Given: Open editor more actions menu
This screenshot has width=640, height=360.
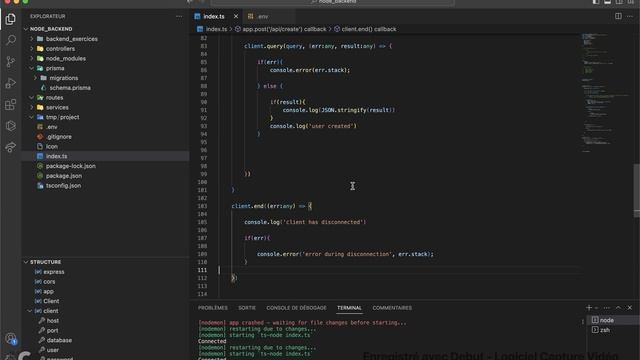Looking at the screenshot, I should [630, 16].
